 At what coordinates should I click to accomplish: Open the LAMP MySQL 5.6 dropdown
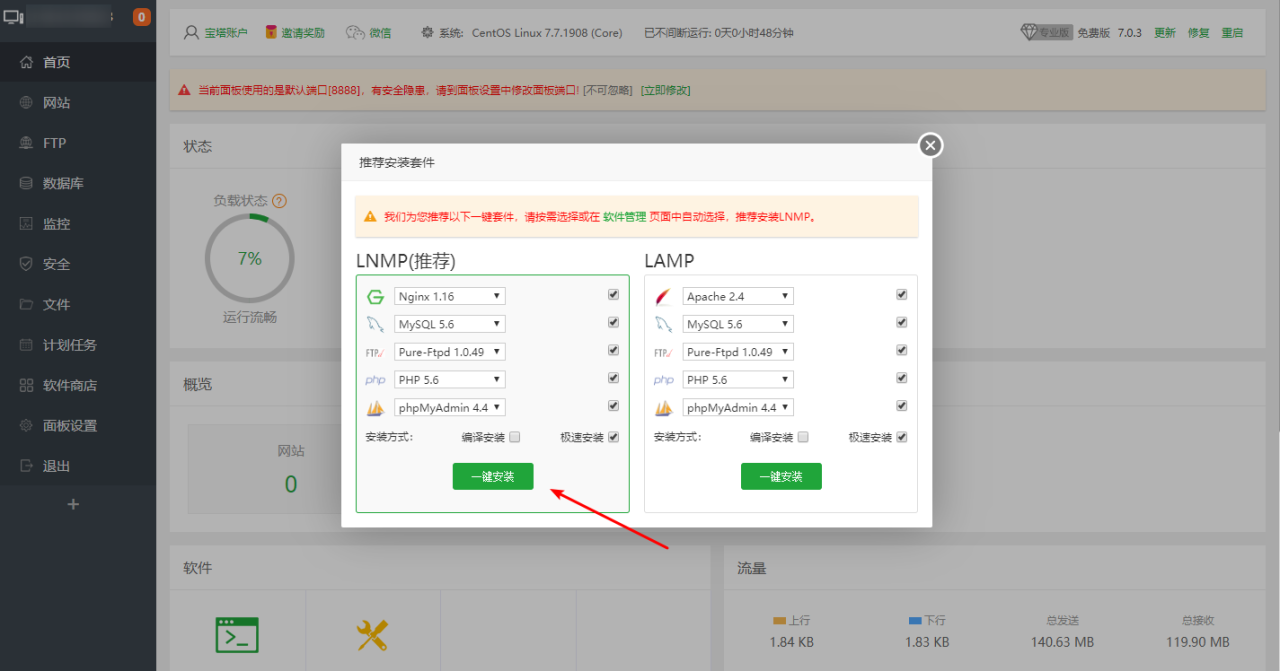pyautogui.click(x=738, y=324)
